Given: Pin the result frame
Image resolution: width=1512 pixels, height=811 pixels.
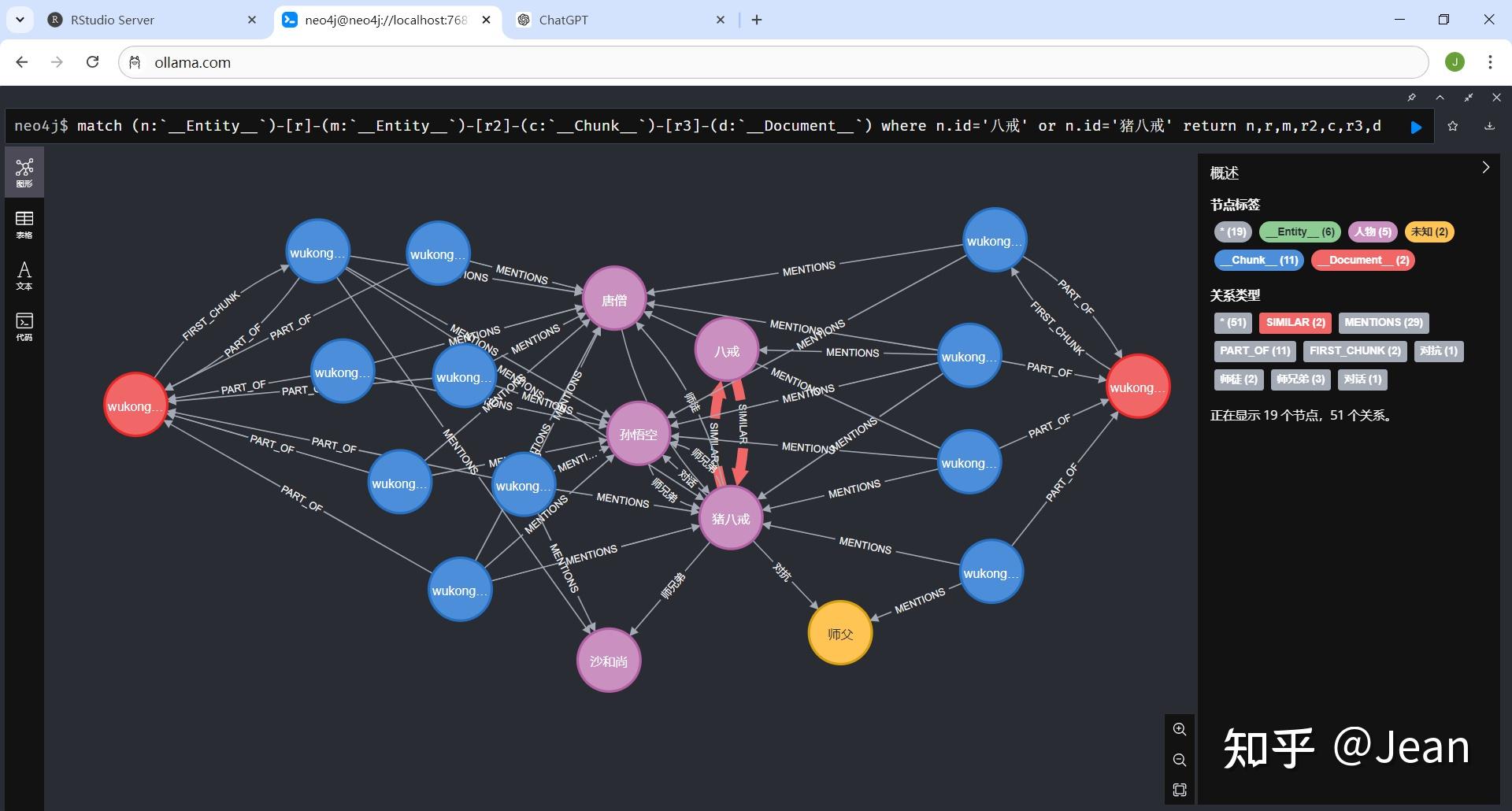Looking at the screenshot, I should coord(1411,98).
